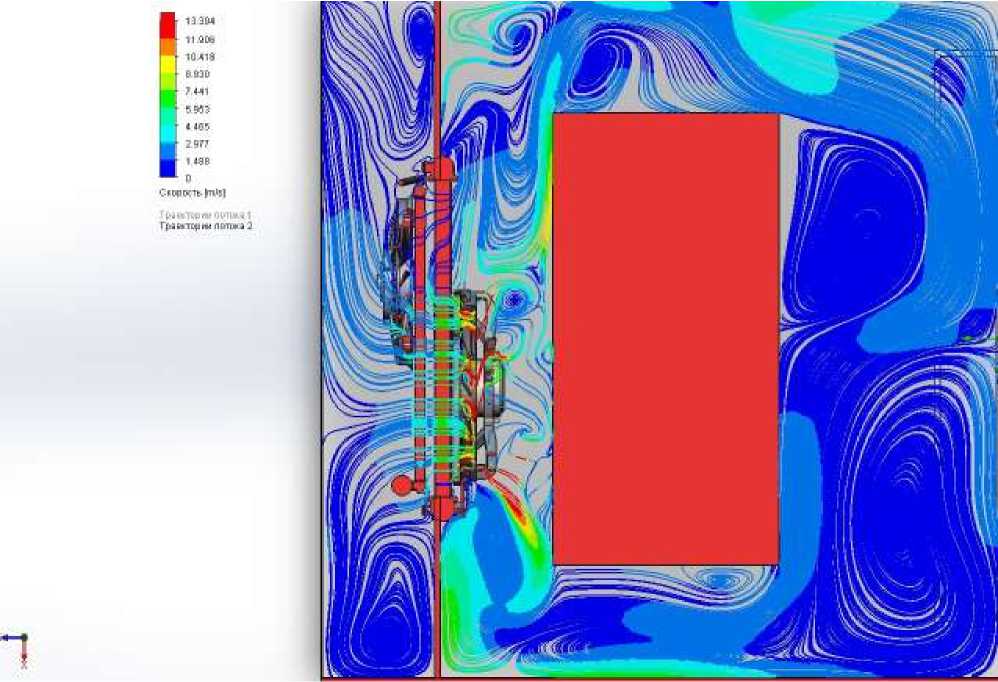The width and height of the screenshot is (998, 682).
Task: Select the 2.977 legend value label
Action: pyautogui.click(x=197, y=144)
